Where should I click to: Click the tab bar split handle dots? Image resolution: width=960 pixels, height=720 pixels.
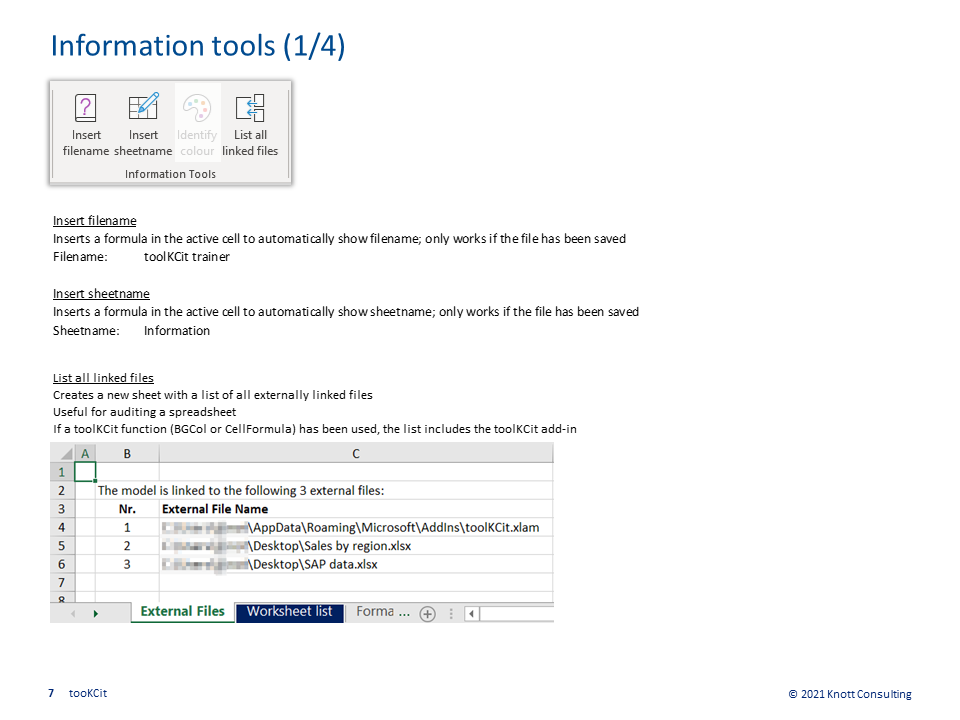click(451, 613)
